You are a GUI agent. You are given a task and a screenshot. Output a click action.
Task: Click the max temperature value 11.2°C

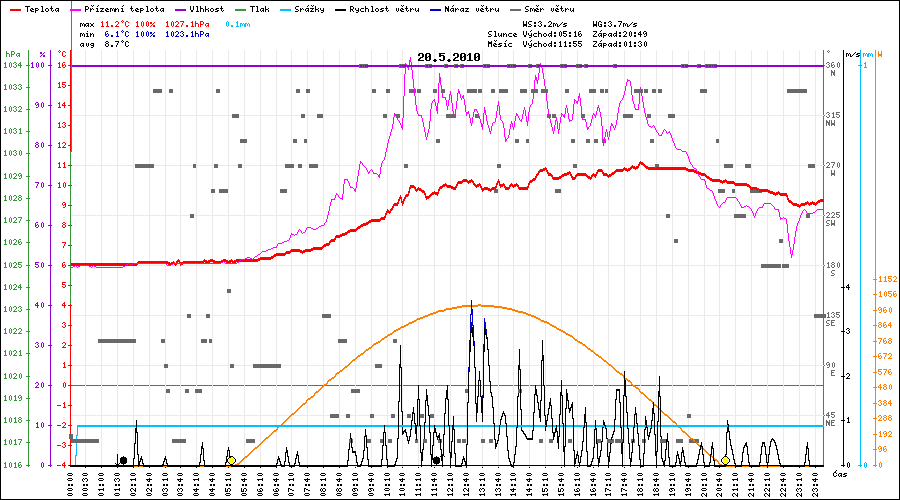(115, 25)
